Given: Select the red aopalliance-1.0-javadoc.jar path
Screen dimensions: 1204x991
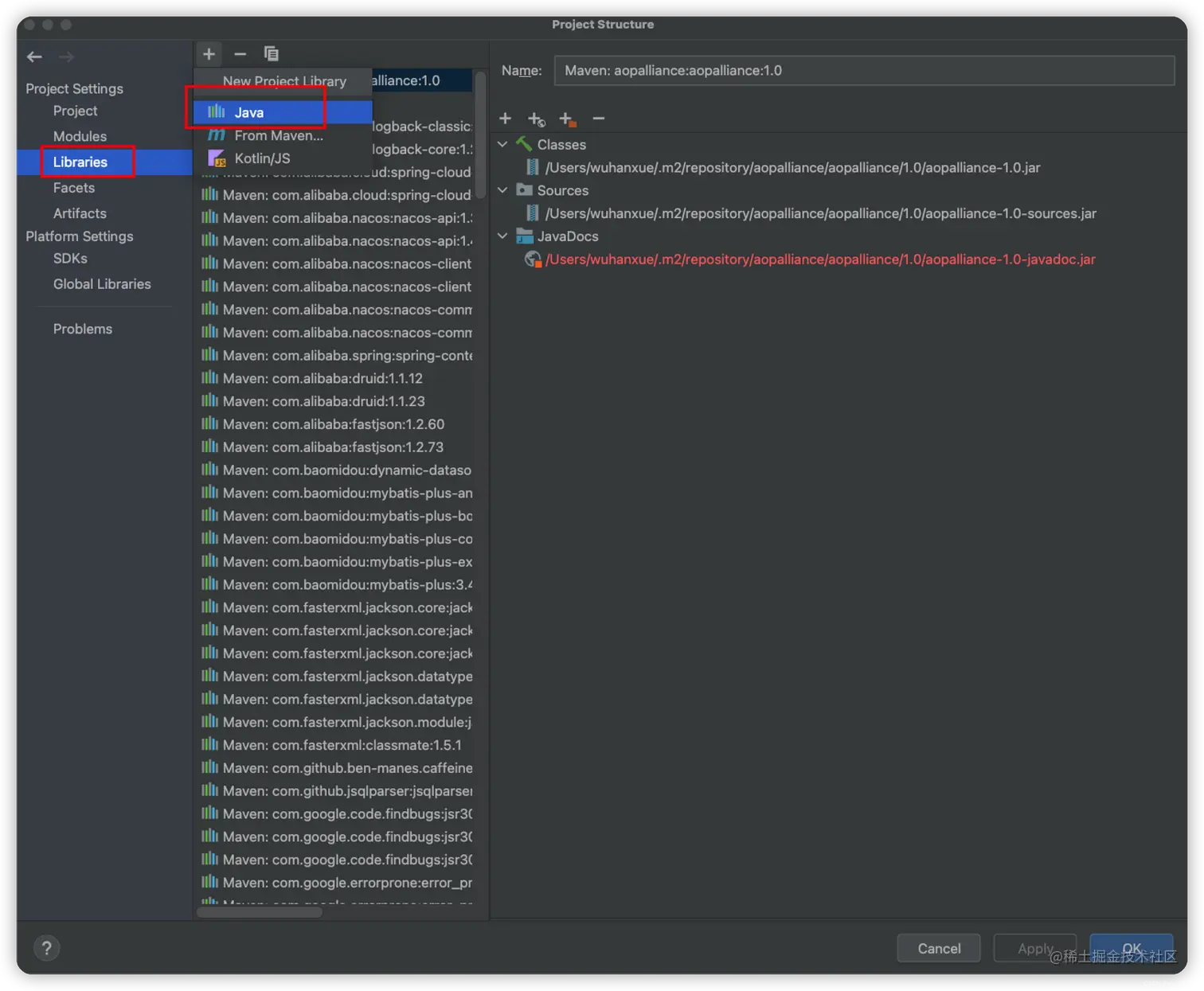Looking at the screenshot, I should (820, 259).
